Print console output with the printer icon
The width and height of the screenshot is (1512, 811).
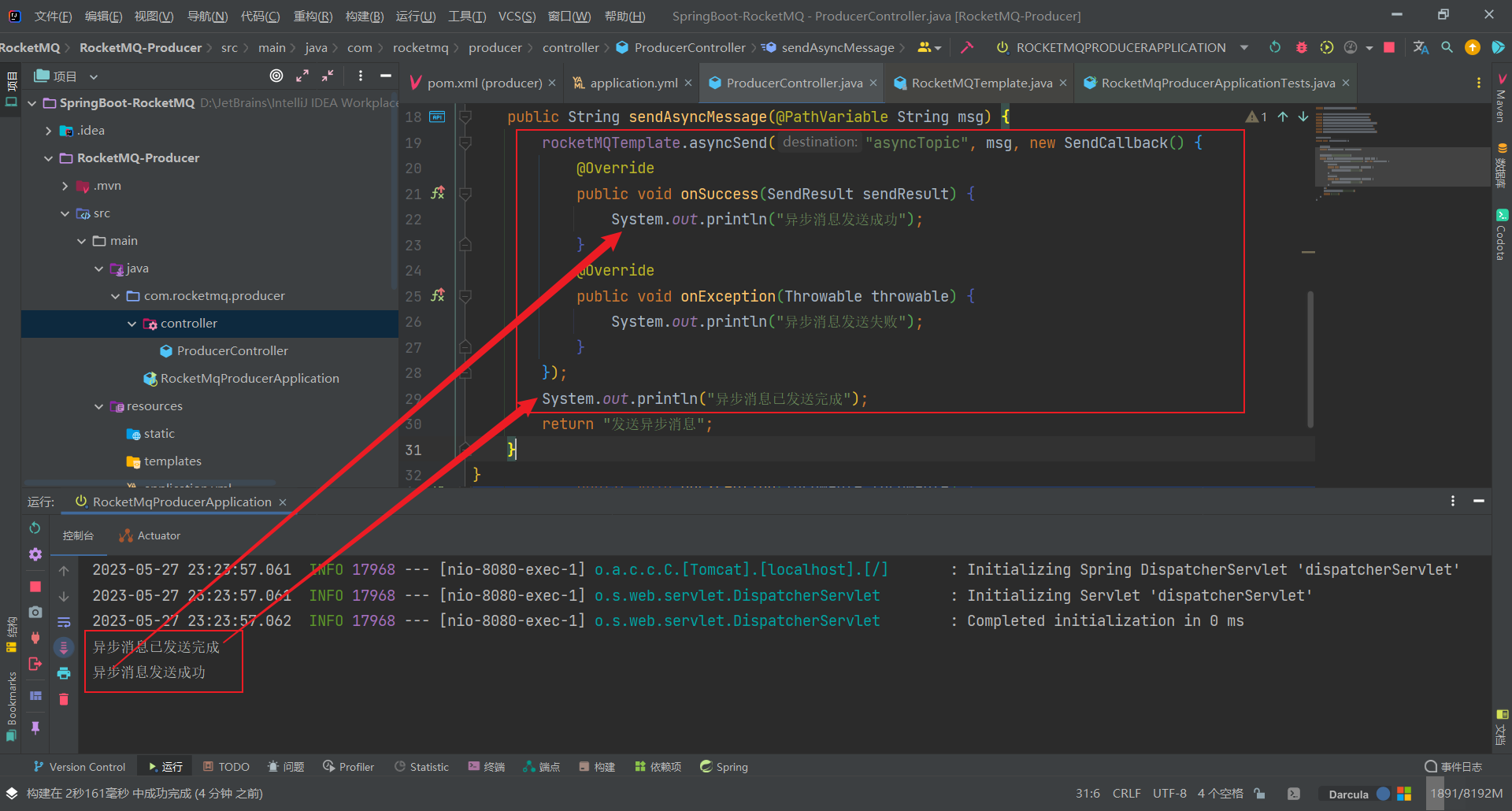(x=64, y=673)
